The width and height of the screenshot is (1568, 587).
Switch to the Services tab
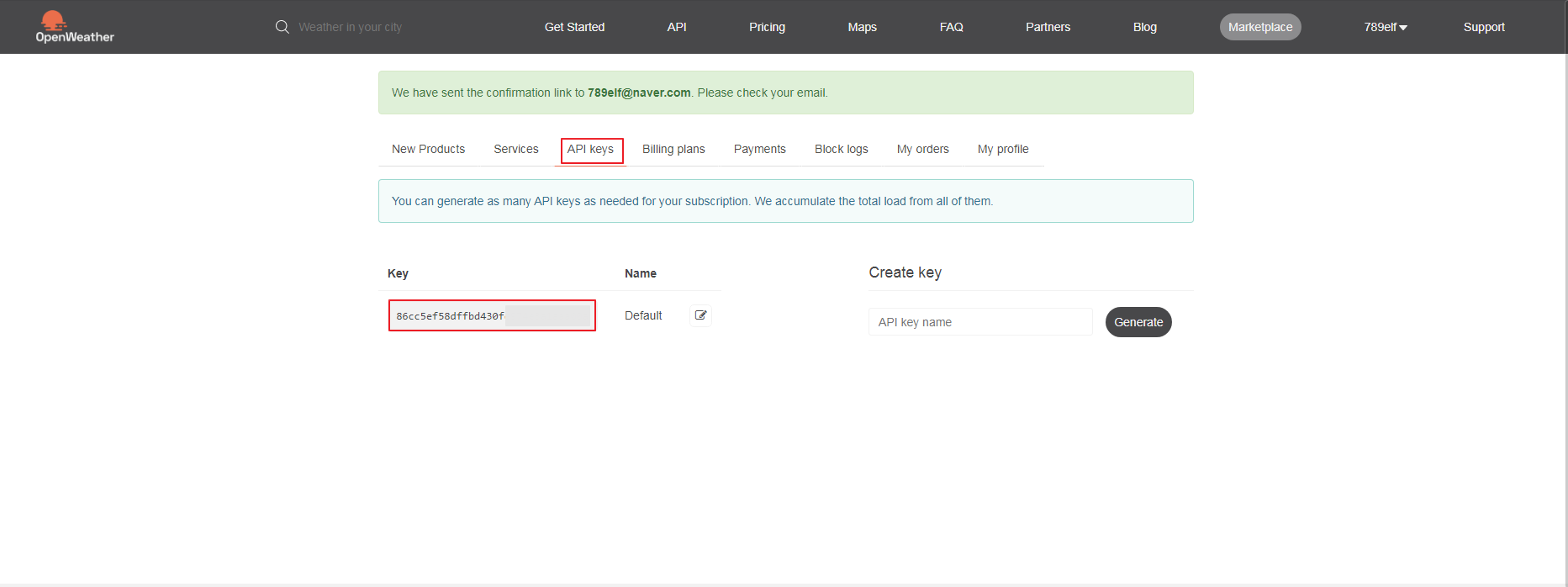pyautogui.click(x=516, y=149)
